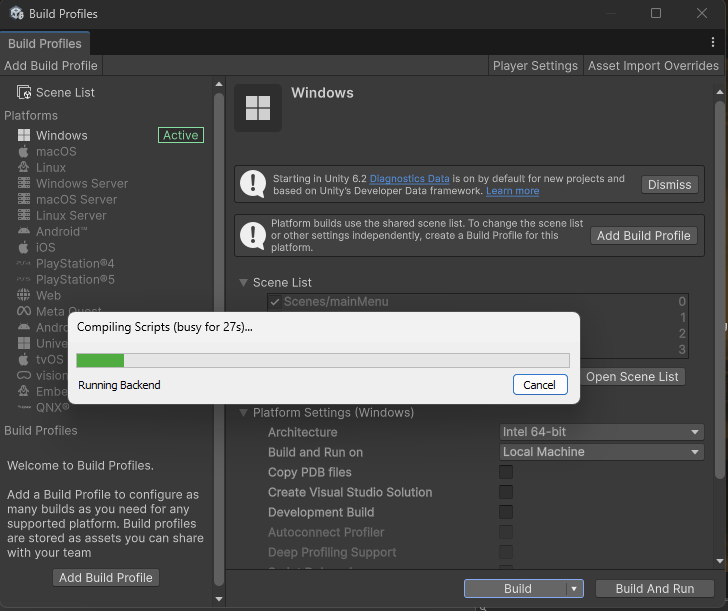Click the shared scene list warning icon
The height and width of the screenshot is (611, 728).
pyautogui.click(x=253, y=235)
